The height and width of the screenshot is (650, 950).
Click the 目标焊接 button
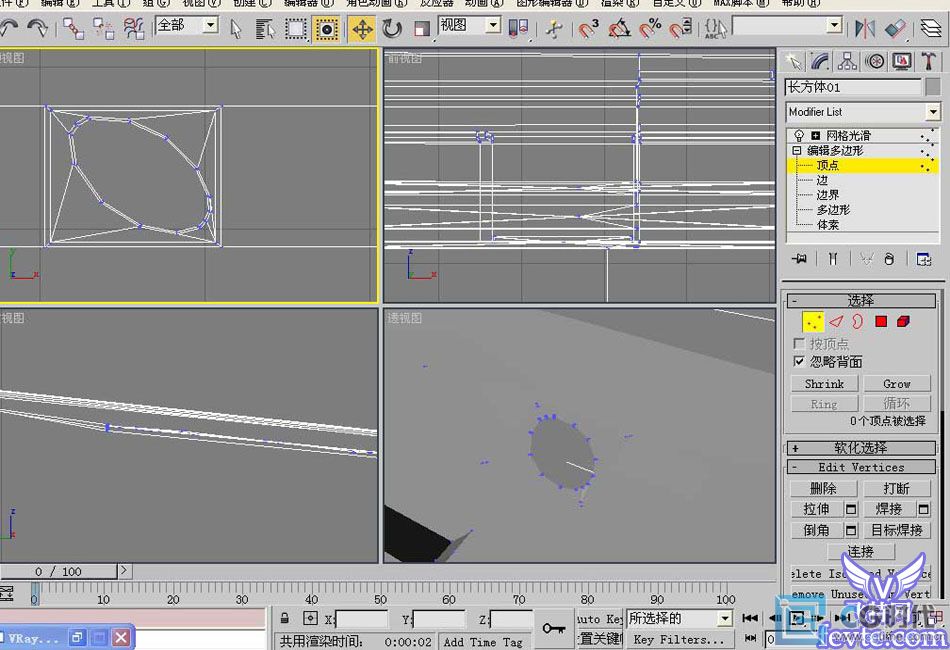[897, 530]
